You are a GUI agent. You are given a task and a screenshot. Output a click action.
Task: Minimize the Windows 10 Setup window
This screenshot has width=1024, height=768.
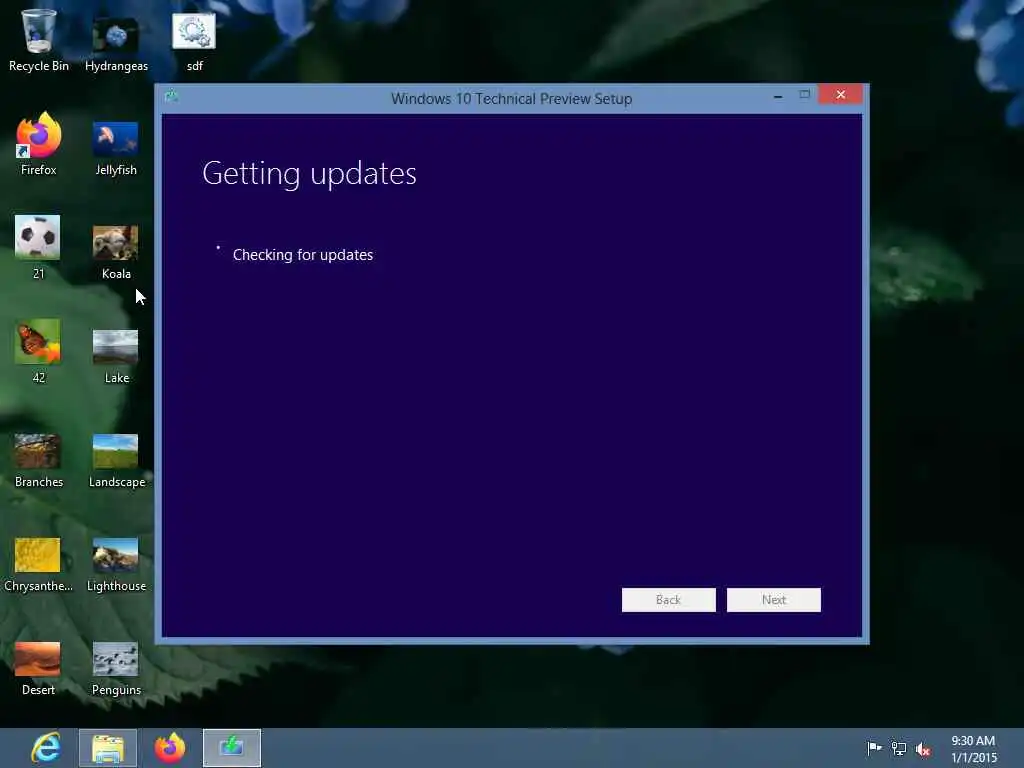click(x=778, y=95)
